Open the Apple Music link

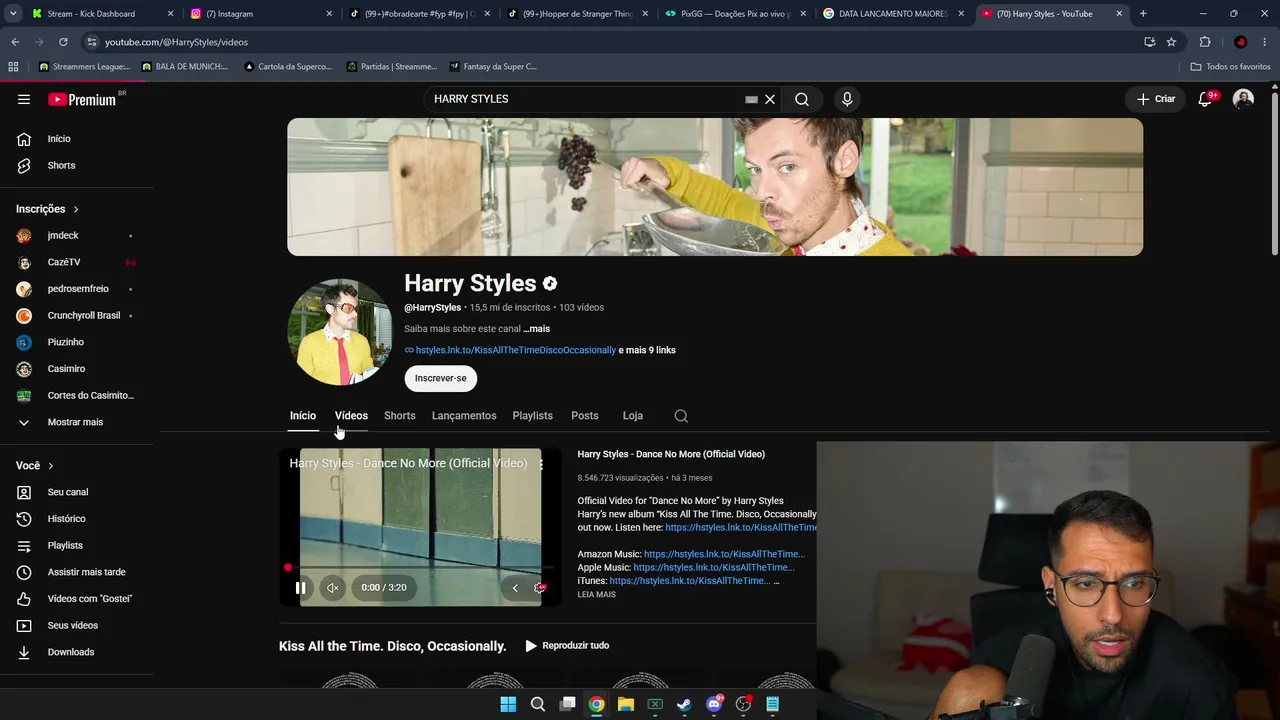pyautogui.click(x=714, y=568)
